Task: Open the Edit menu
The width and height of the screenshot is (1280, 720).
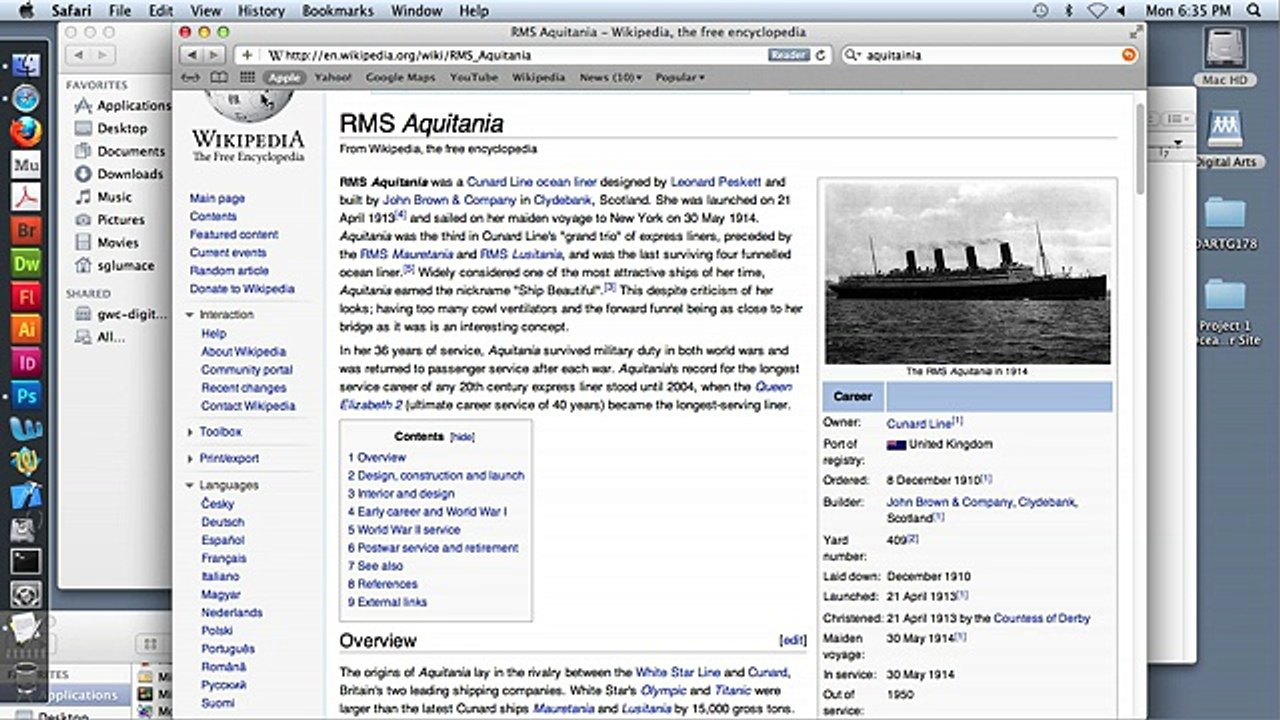Action: (x=160, y=11)
